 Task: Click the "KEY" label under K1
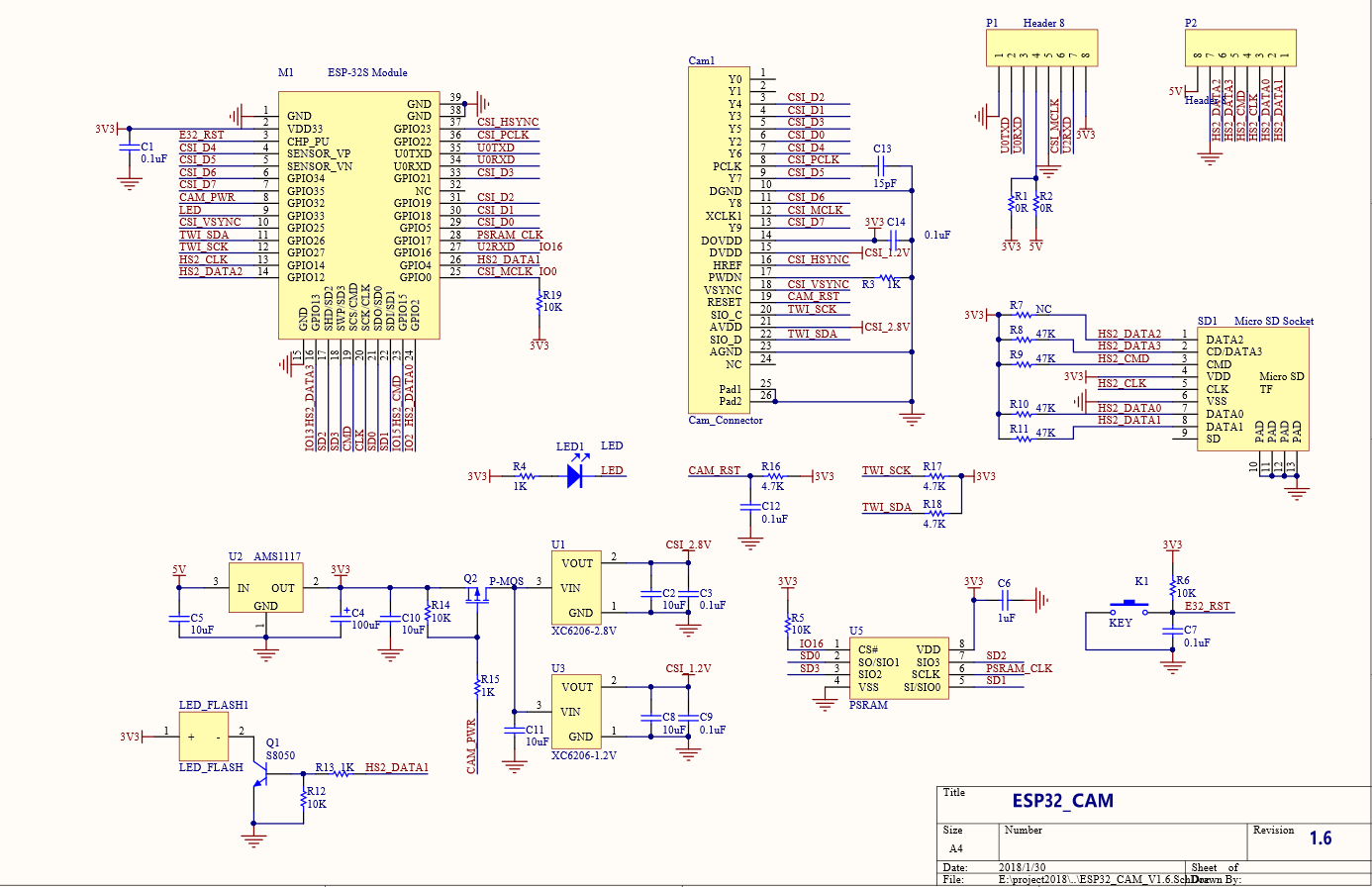point(1121,623)
